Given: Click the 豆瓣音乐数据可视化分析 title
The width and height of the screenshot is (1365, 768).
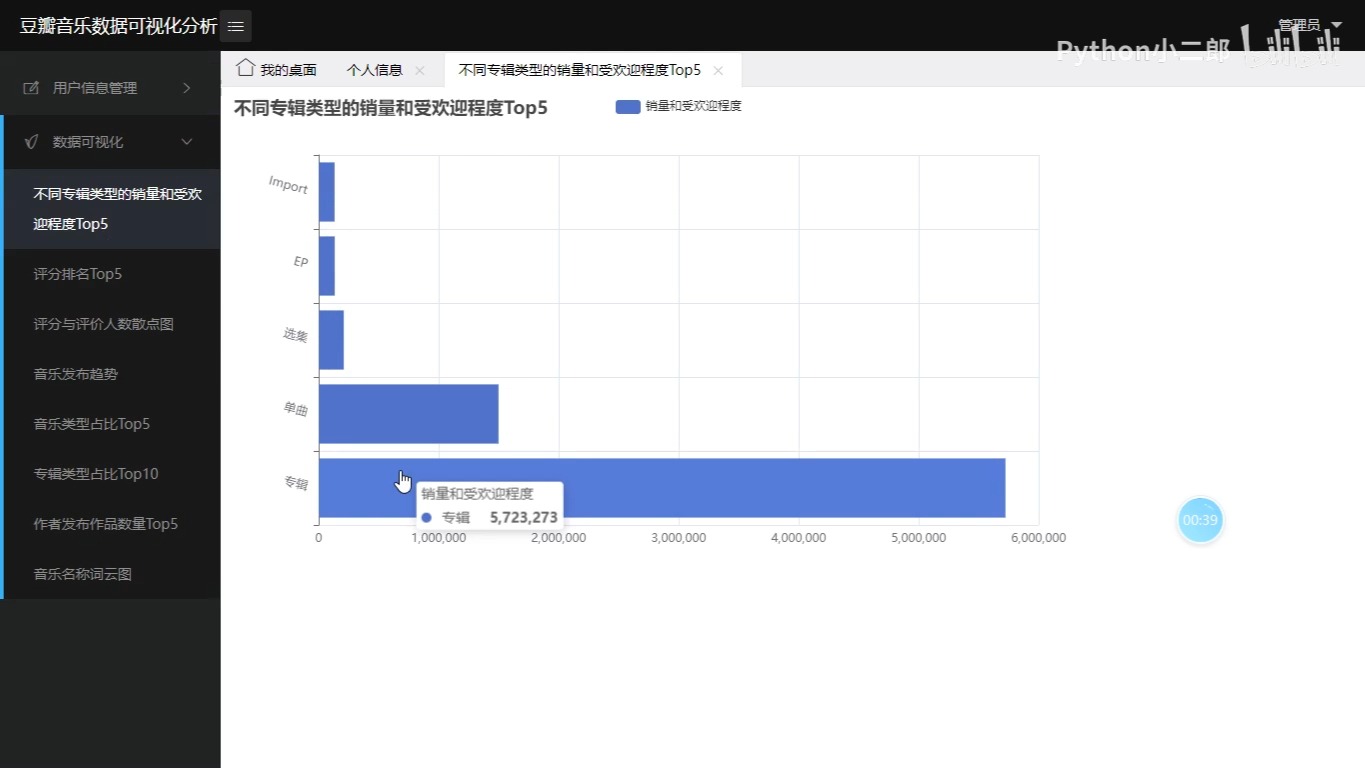Looking at the screenshot, I should coord(118,26).
